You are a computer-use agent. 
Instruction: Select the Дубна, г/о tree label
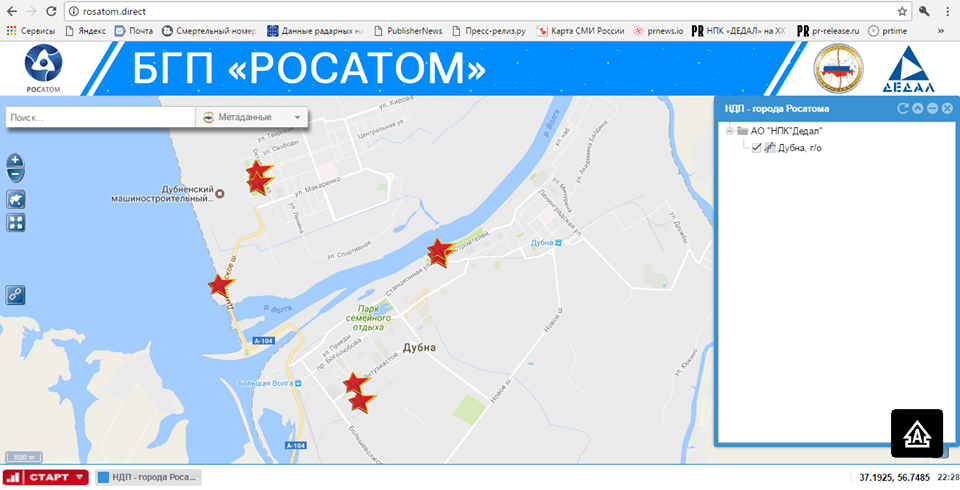(x=800, y=148)
